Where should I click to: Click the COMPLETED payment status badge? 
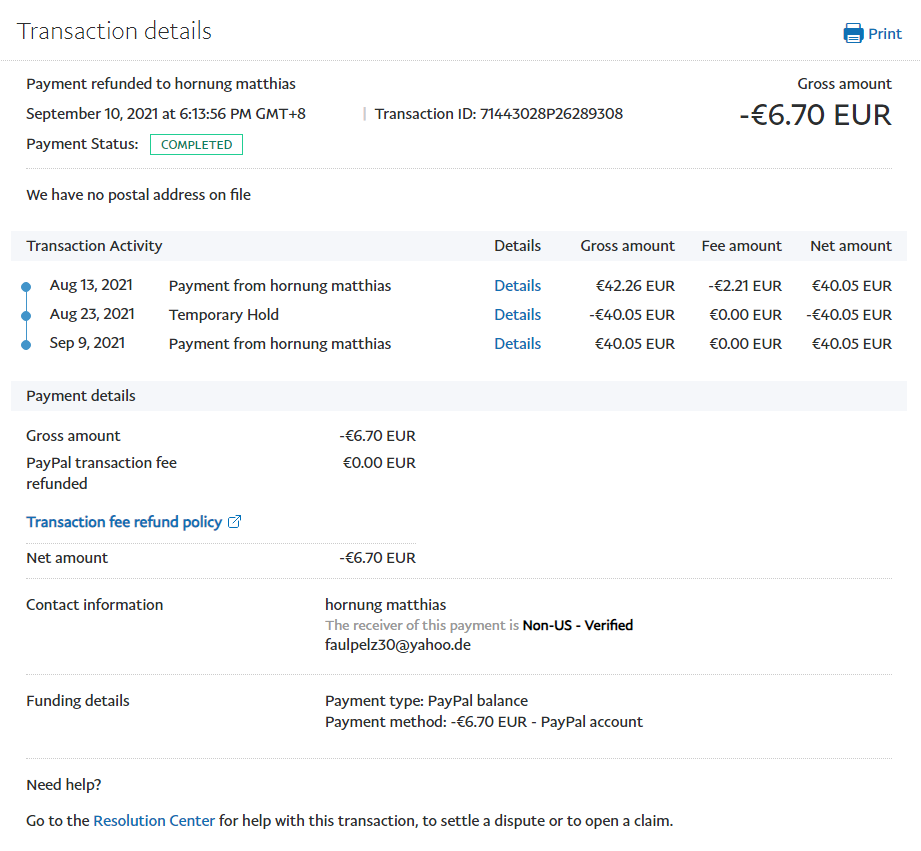pyautogui.click(x=196, y=145)
